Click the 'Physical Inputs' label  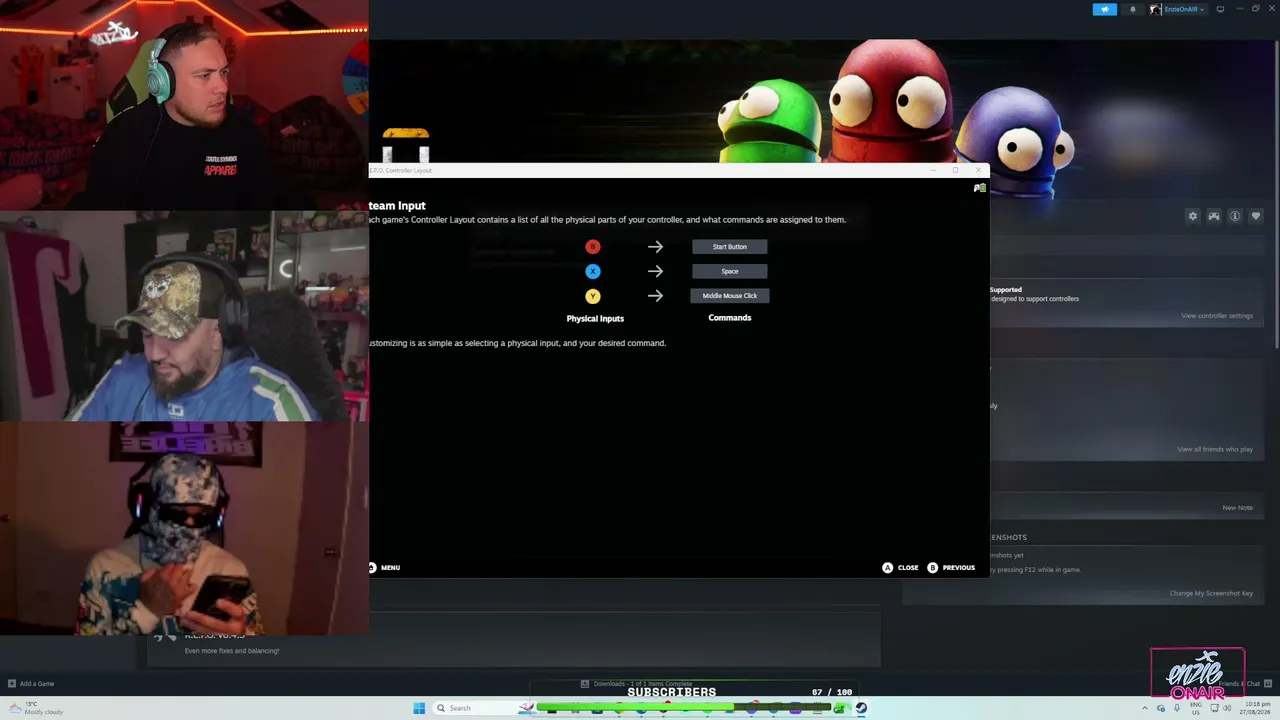click(x=595, y=319)
